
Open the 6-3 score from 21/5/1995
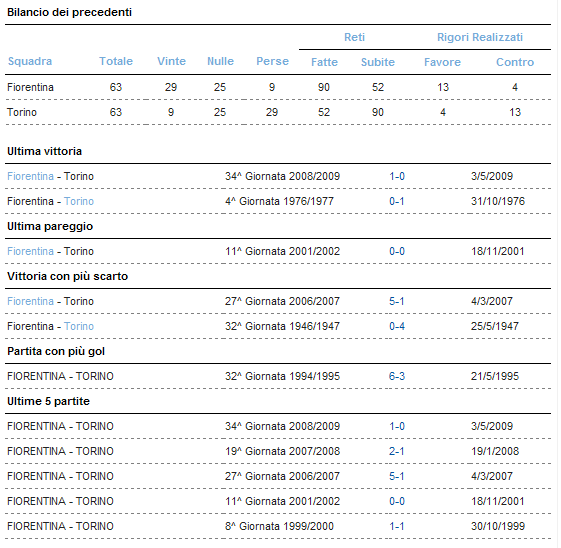click(x=397, y=376)
